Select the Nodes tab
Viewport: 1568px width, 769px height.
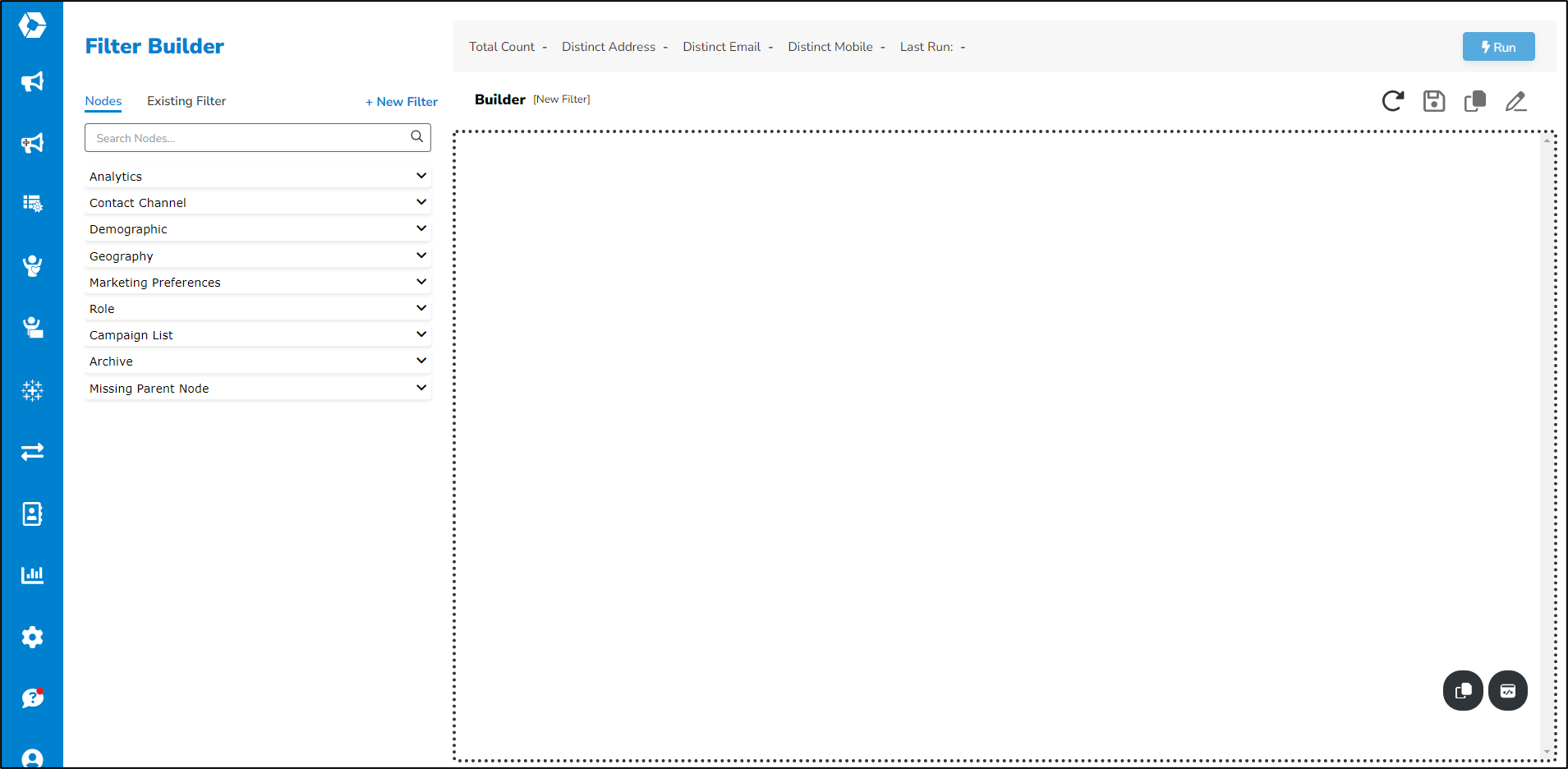click(103, 100)
